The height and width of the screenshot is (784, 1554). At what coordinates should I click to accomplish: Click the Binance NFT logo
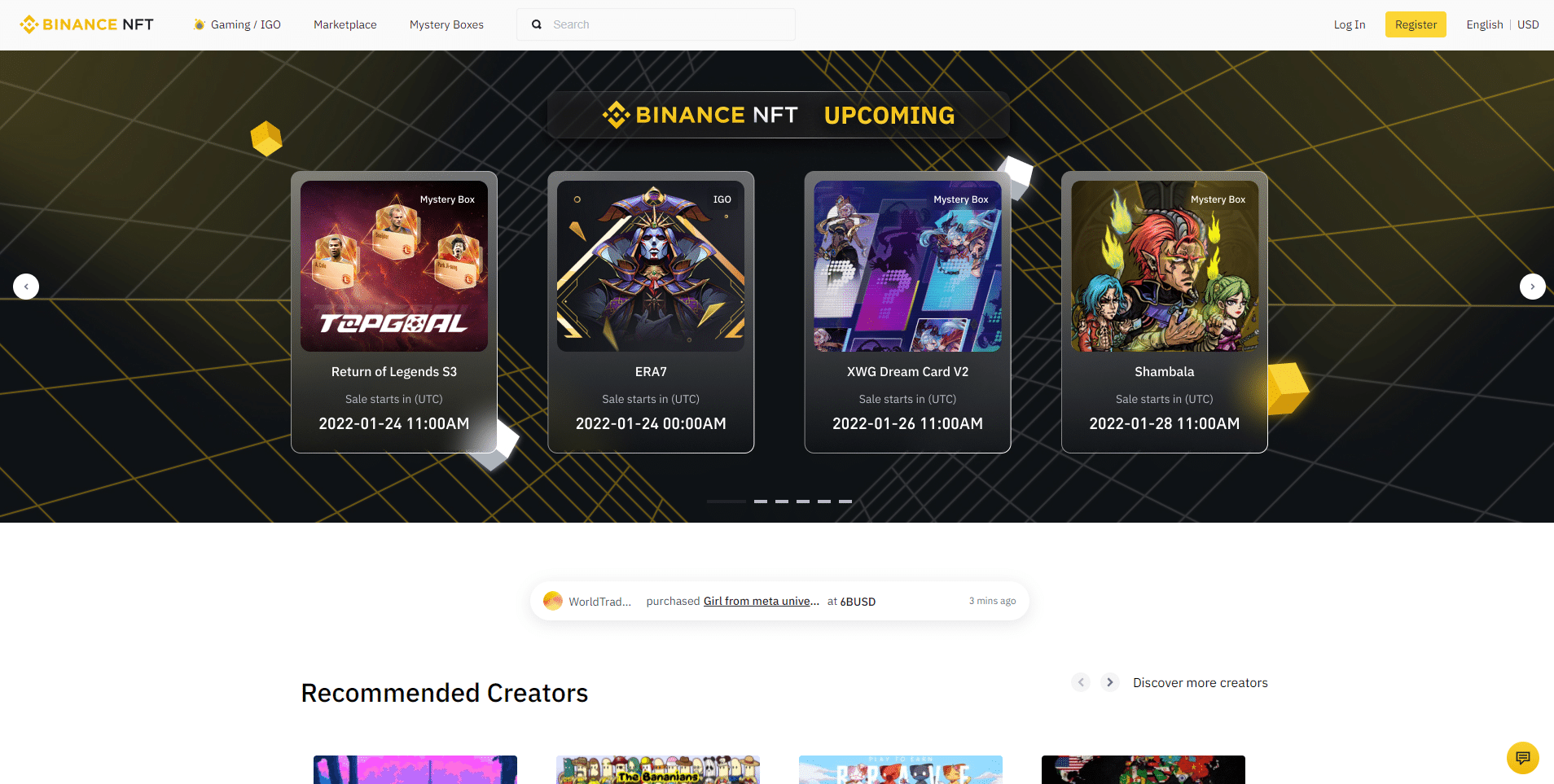(86, 24)
